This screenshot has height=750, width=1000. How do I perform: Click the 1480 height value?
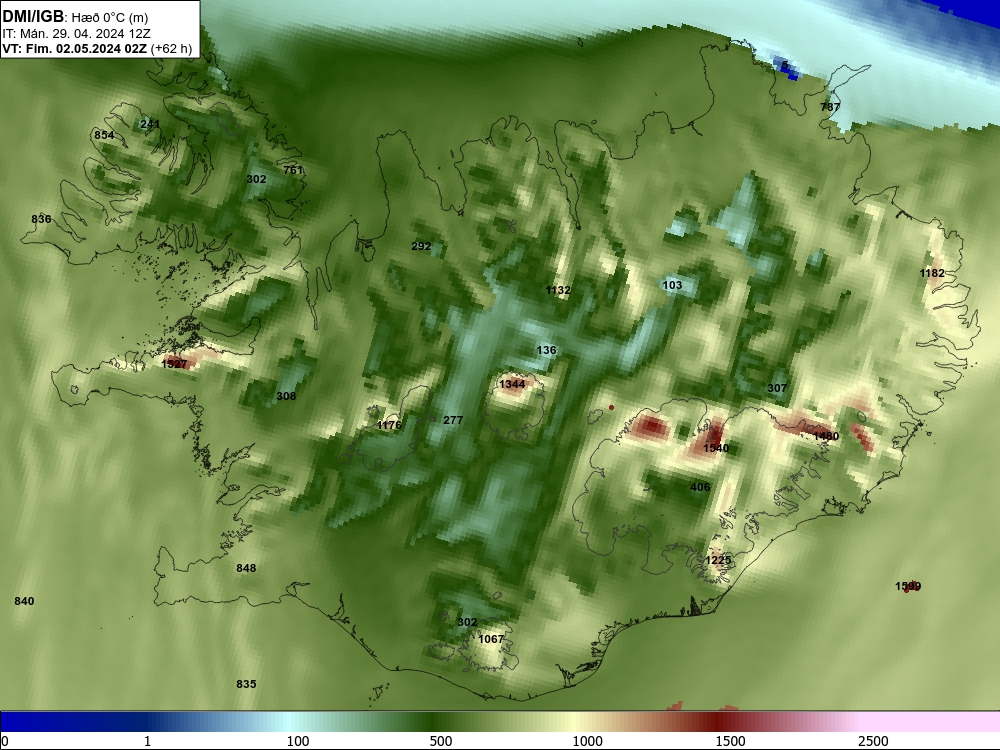(826, 436)
